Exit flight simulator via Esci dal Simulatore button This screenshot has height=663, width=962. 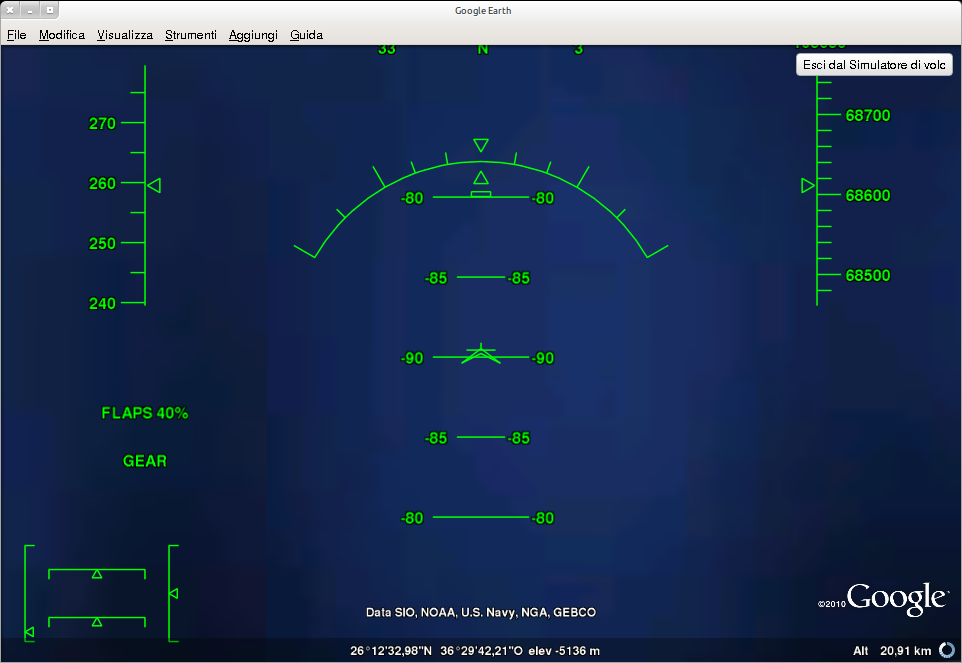click(x=875, y=65)
